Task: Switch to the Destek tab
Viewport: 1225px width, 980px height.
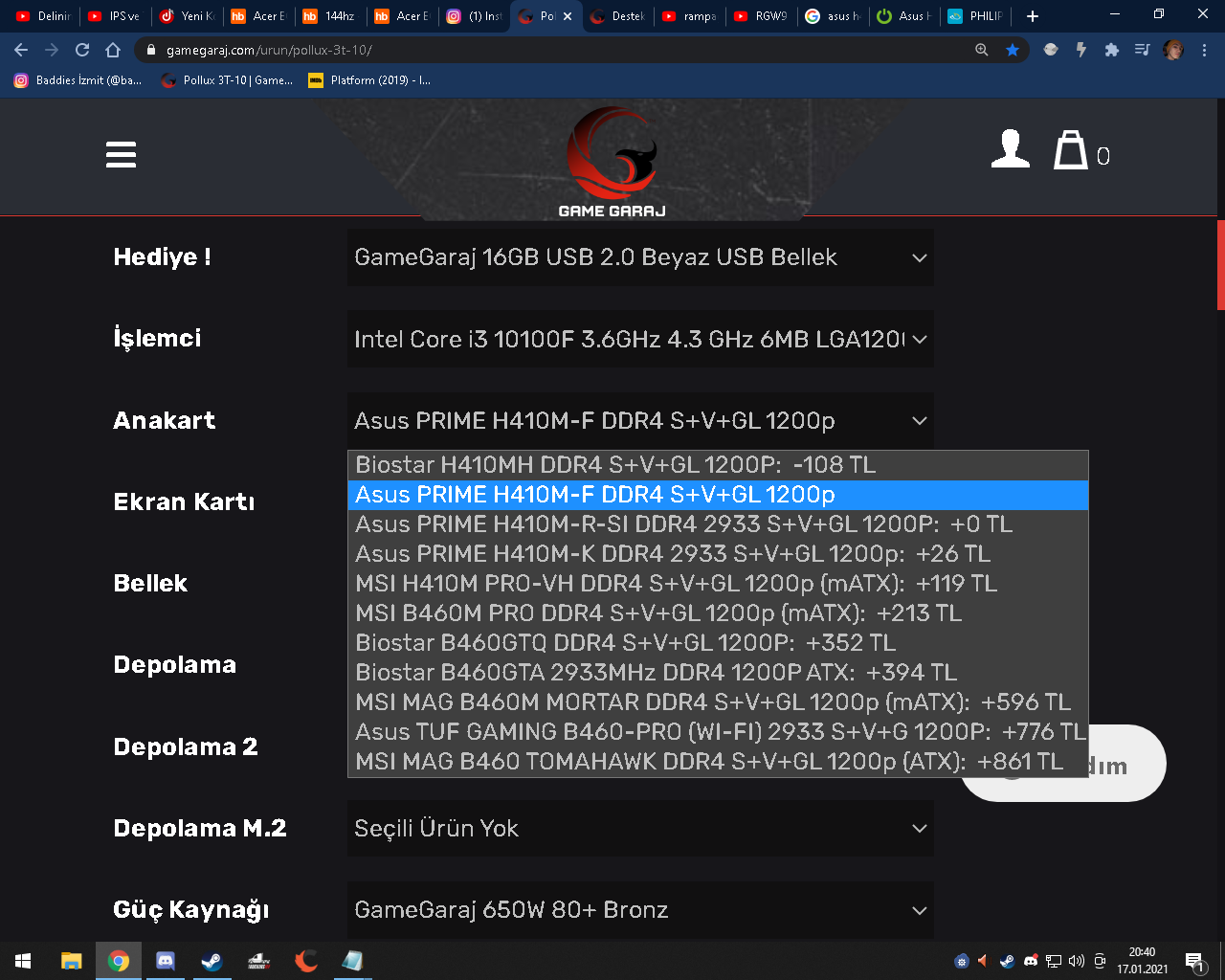Action: (x=617, y=16)
